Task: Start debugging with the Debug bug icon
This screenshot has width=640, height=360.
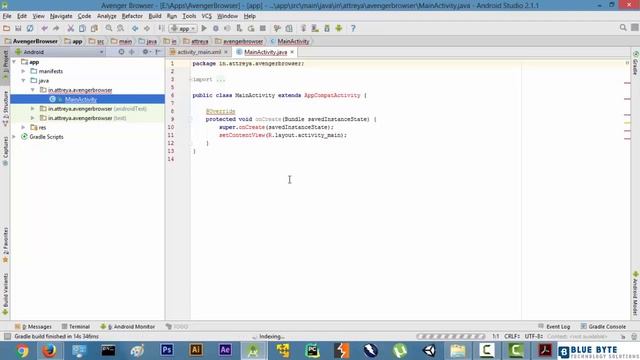Action: (216, 28)
